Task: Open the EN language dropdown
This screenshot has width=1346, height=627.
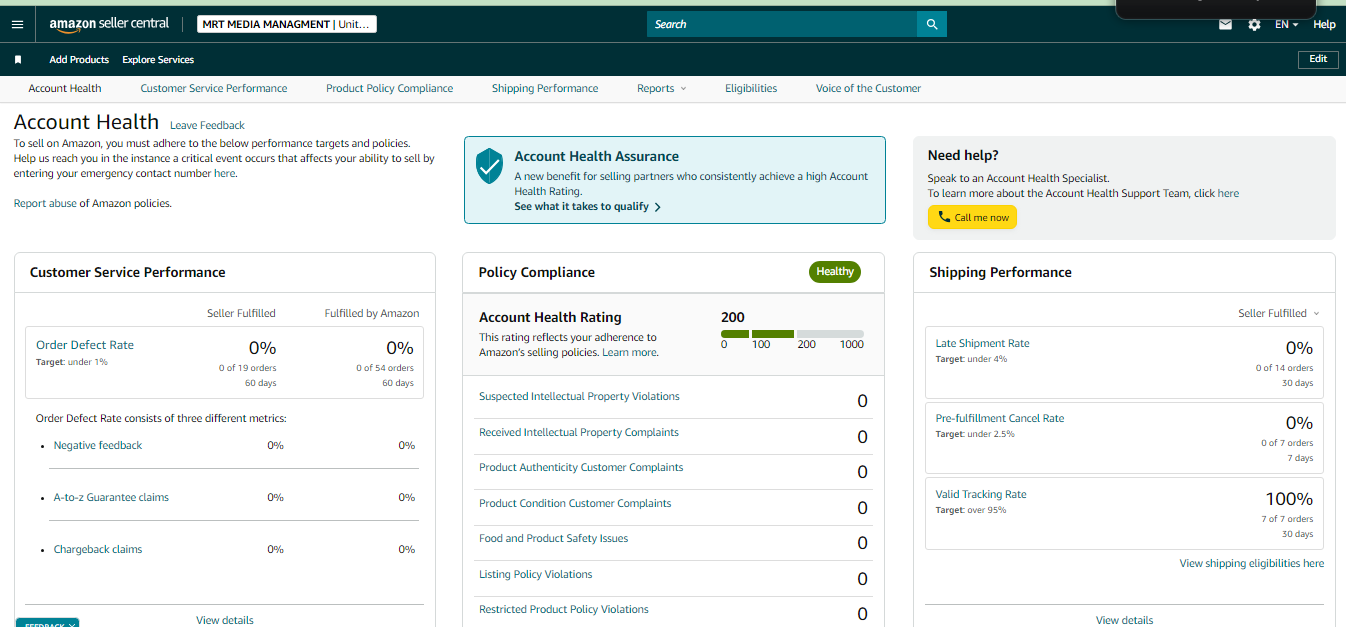Action: pyautogui.click(x=1287, y=25)
